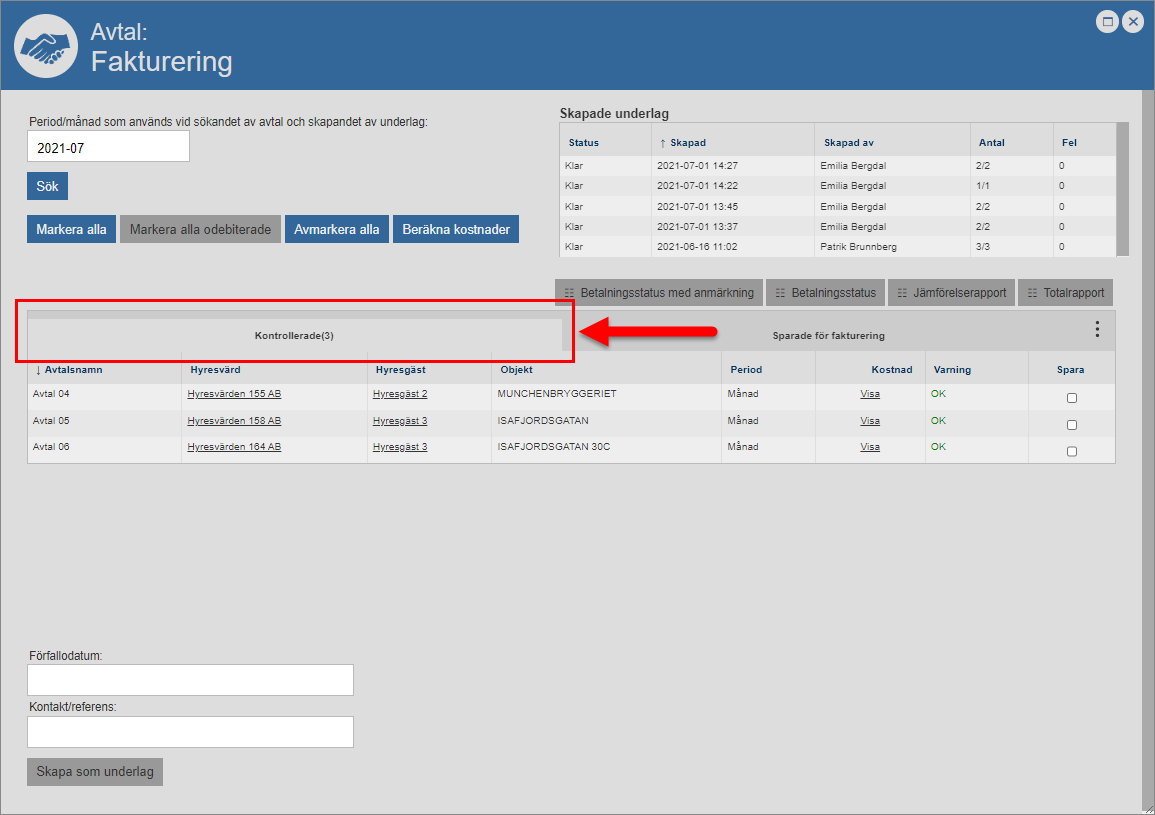Screen dimensions: 1155x815
Task: Click into the Förfallodatum input field
Action: click(x=190, y=680)
